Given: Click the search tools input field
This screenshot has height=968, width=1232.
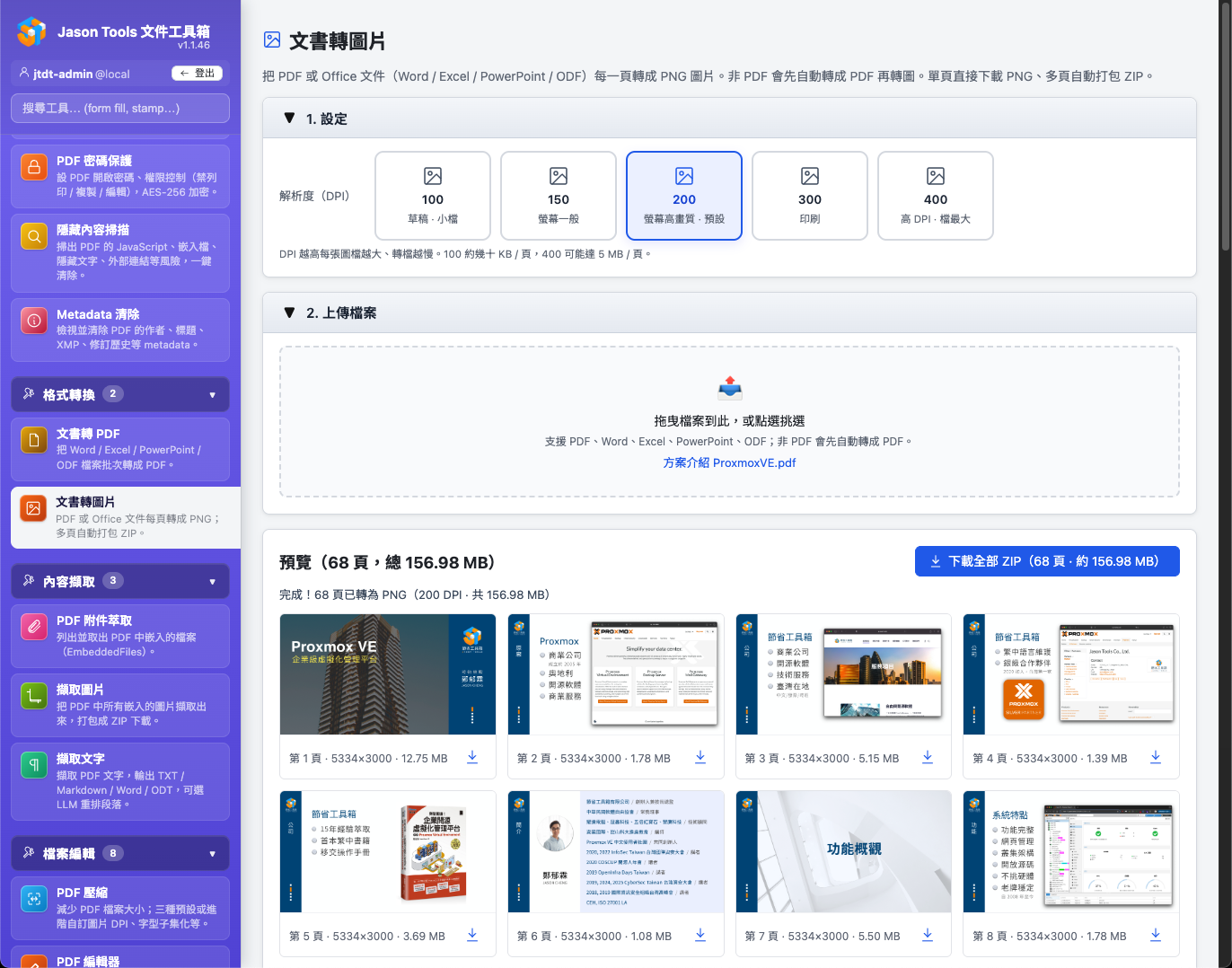Looking at the screenshot, I should (x=119, y=108).
